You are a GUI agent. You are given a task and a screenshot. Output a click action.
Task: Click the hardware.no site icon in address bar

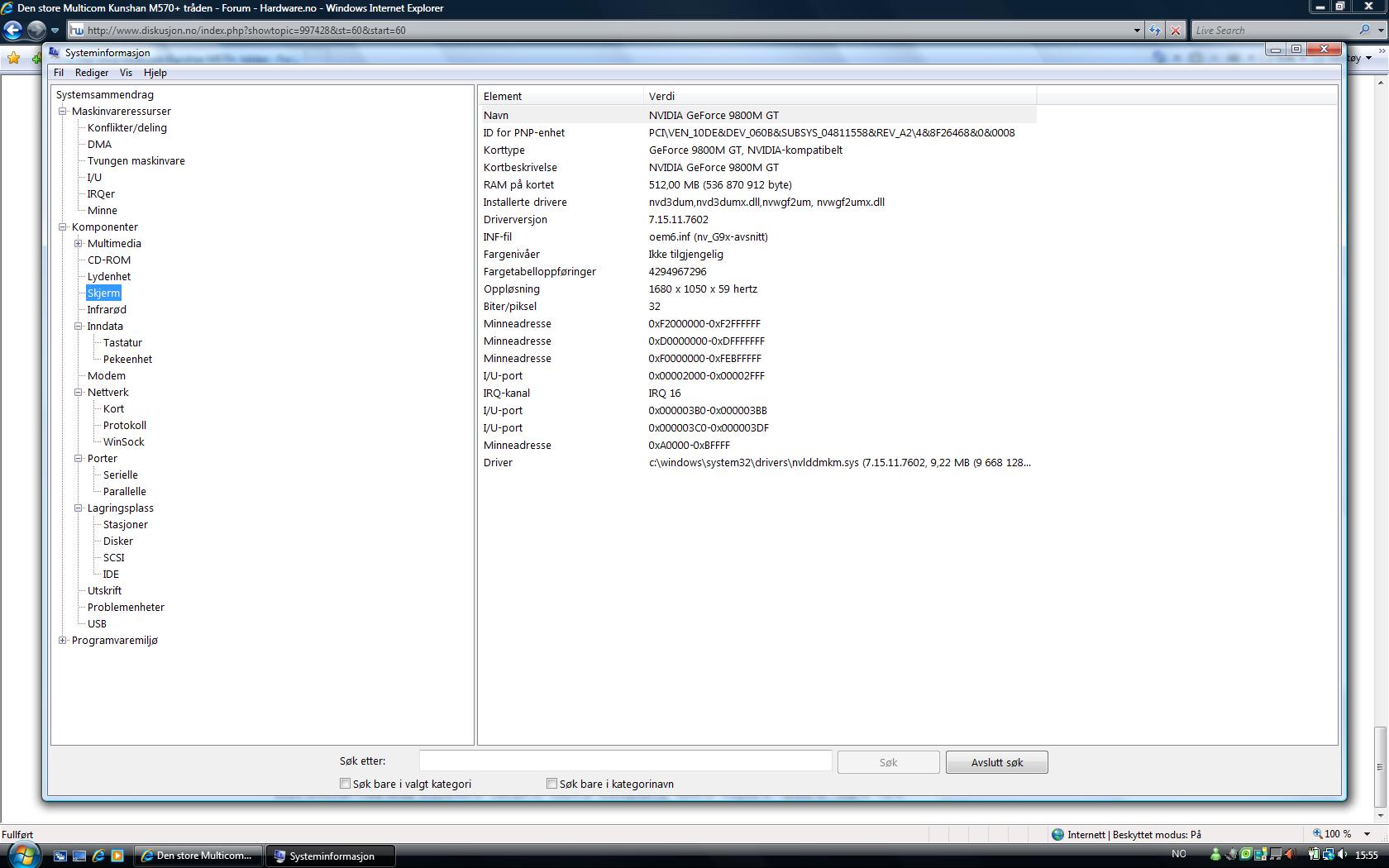pyautogui.click(x=77, y=31)
